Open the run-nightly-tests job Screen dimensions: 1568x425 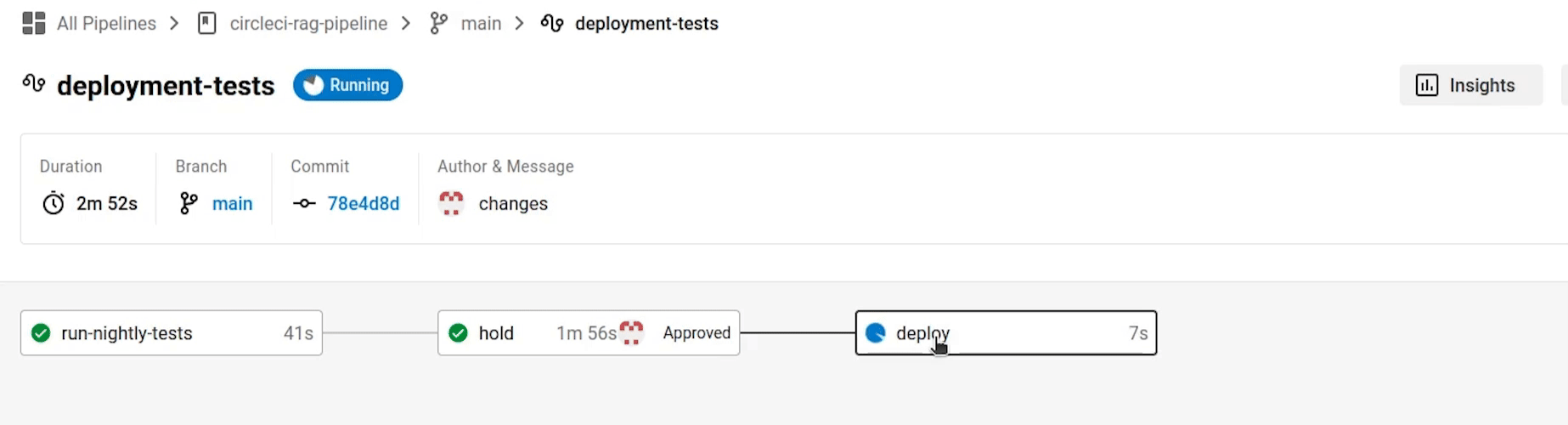tap(172, 333)
